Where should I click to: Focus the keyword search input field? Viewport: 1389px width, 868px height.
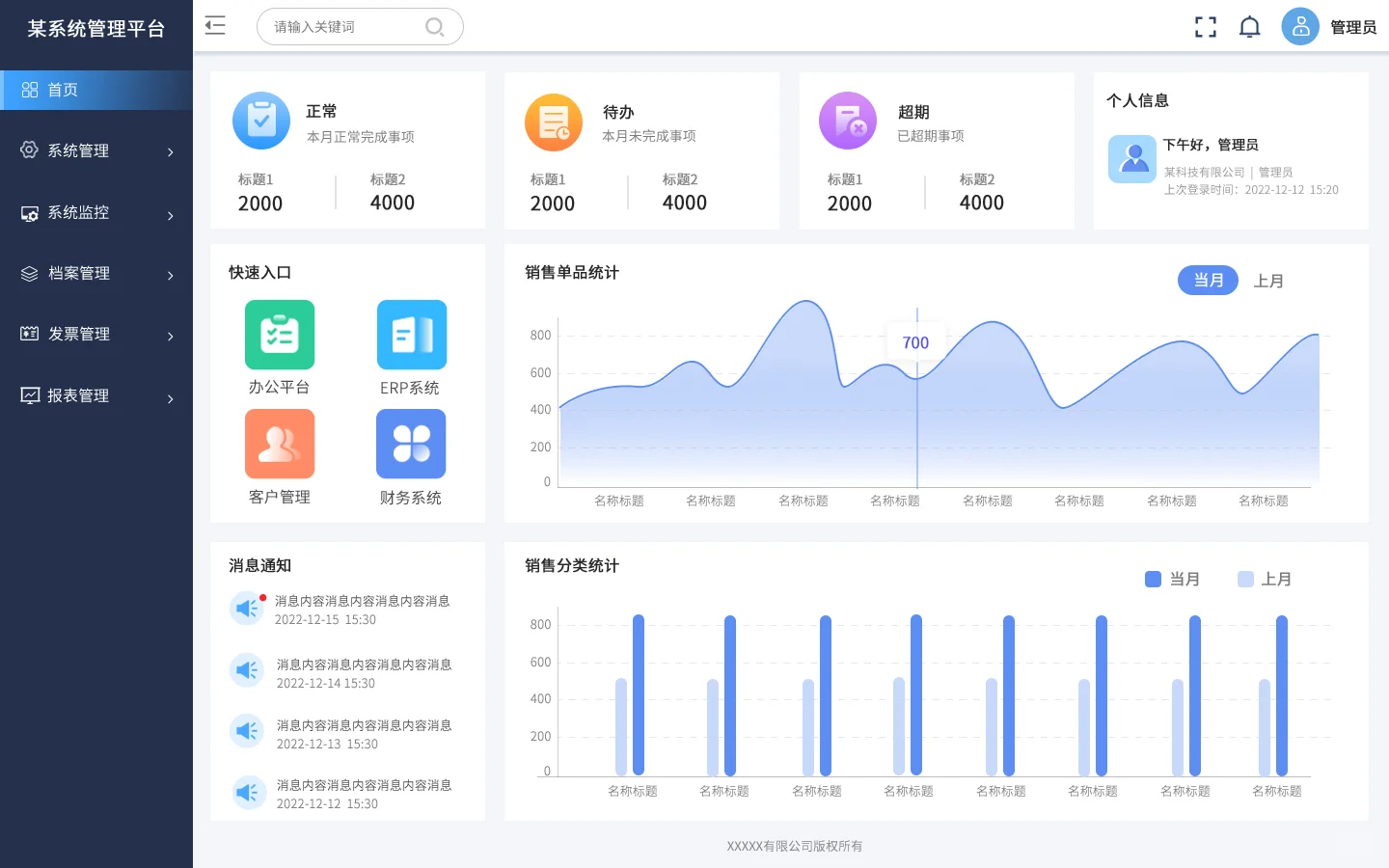(x=342, y=27)
